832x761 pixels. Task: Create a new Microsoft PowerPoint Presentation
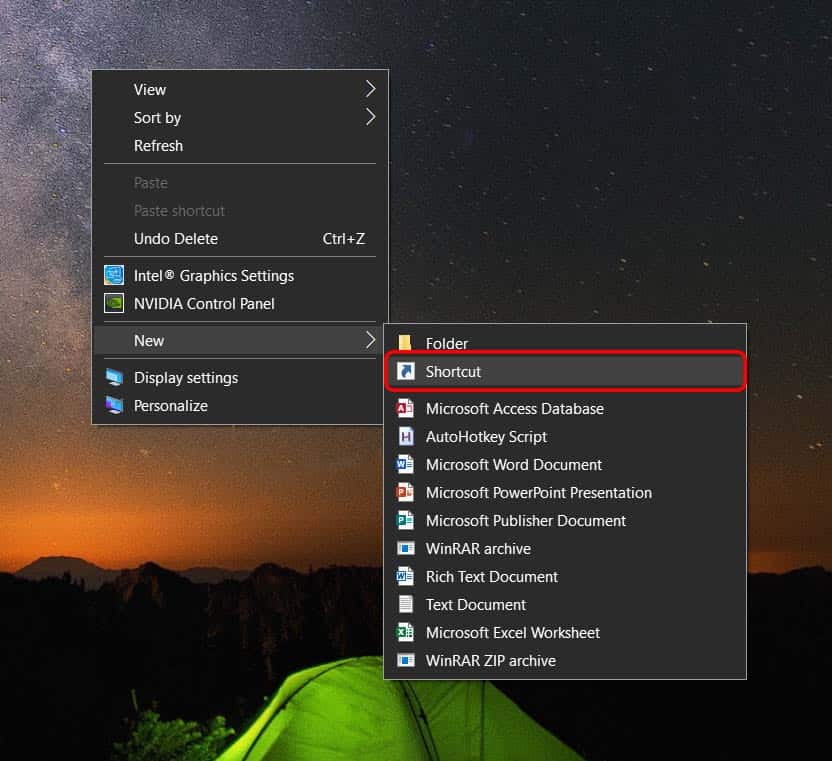(x=538, y=492)
